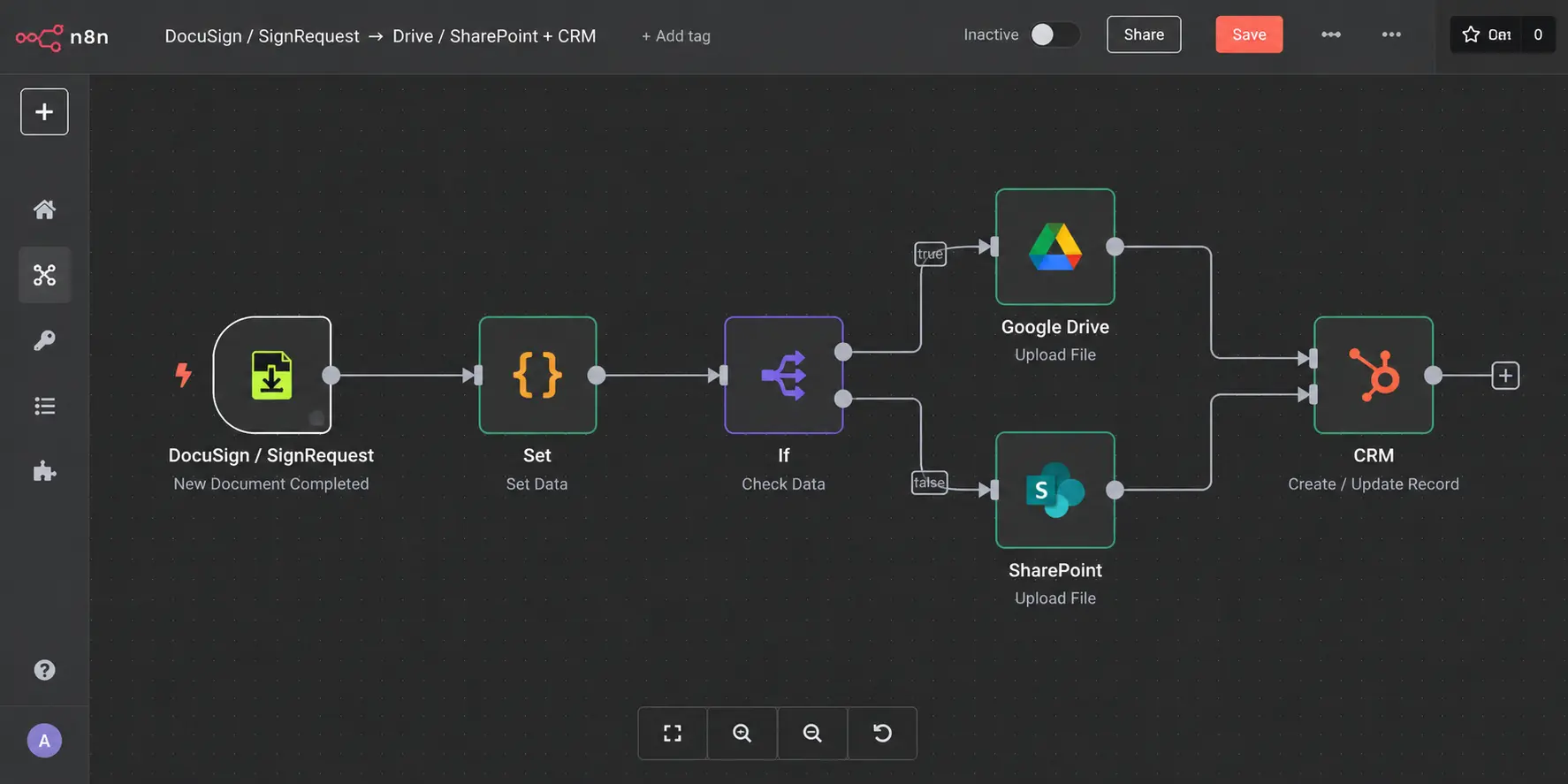Click 'Set Data' subtitle
This screenshot has width=1568, height=784.
[537, 483]
